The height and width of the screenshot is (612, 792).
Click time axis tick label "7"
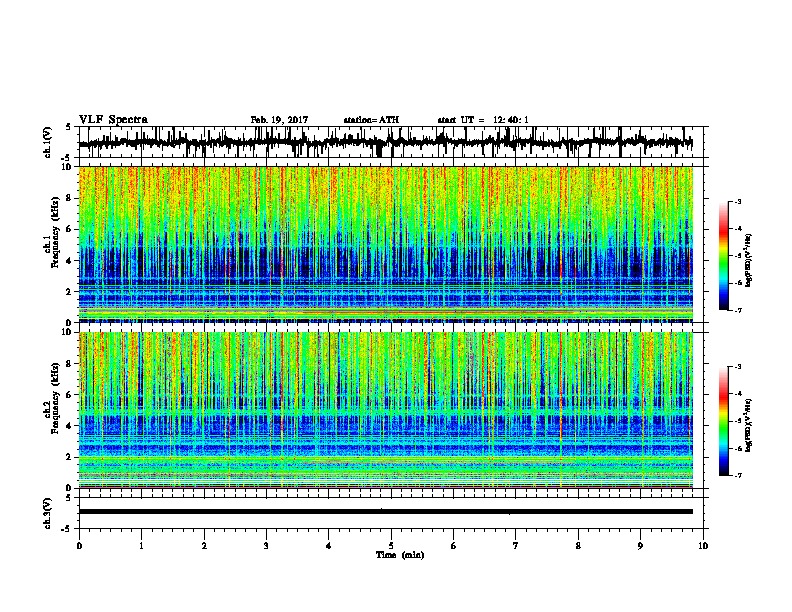pos(516,546)
